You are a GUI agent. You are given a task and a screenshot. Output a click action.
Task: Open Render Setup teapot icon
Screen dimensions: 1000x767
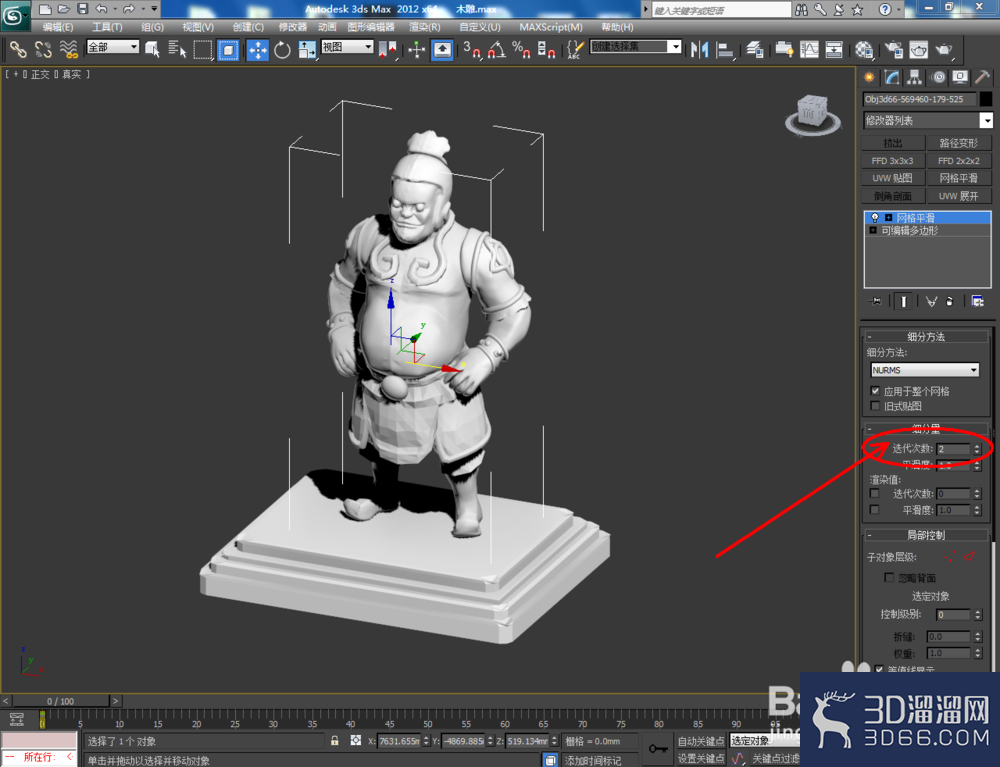(893, 49)
